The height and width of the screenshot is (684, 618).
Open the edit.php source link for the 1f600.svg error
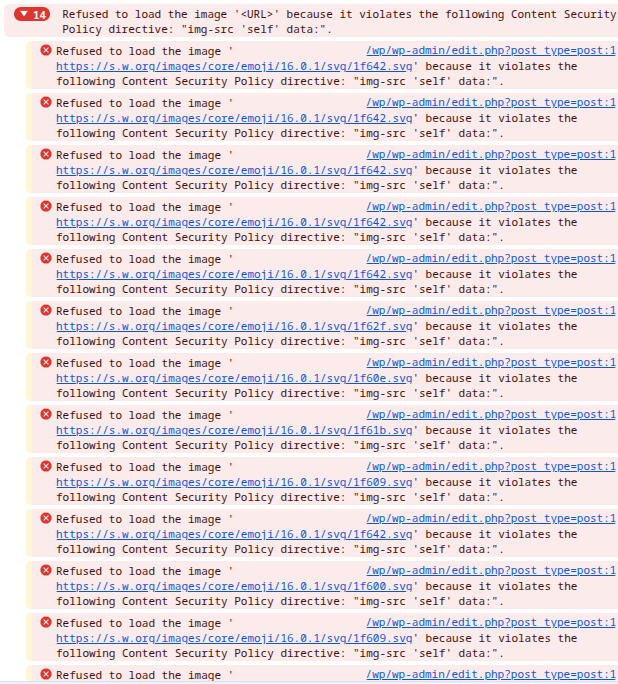(x=491, y=570)
